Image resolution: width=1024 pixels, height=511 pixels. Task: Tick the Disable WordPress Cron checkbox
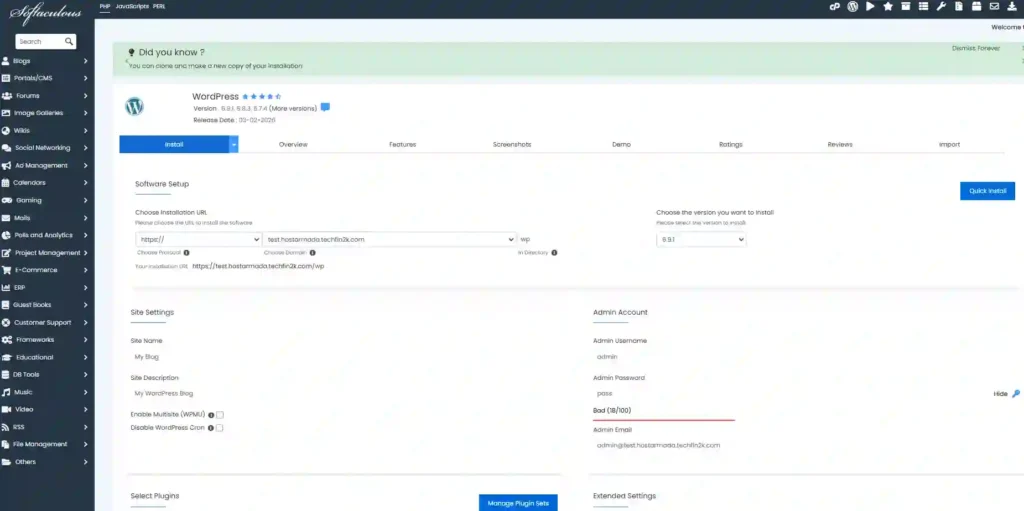pos(220,428)
